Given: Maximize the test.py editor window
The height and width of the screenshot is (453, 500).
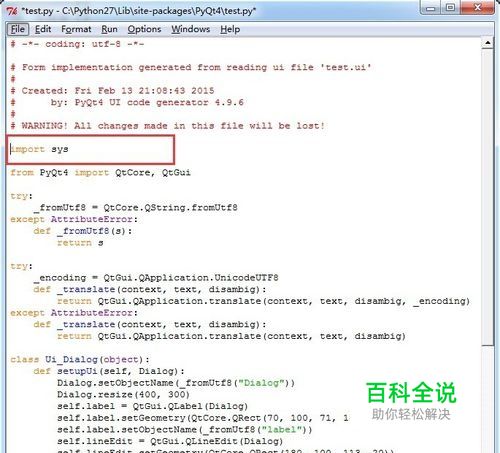Looking at the screenshot, I should [450, 8].
